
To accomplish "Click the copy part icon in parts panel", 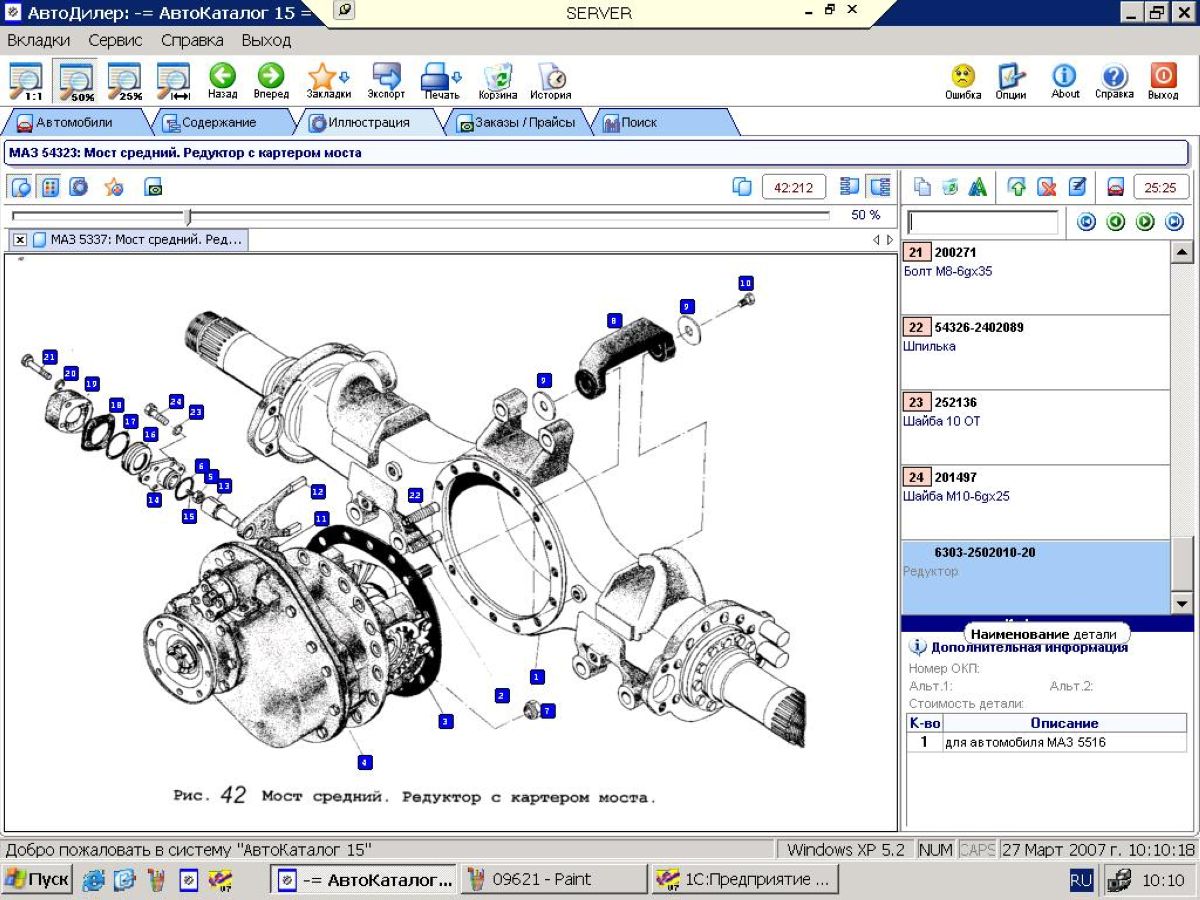I will click(922, 187).
